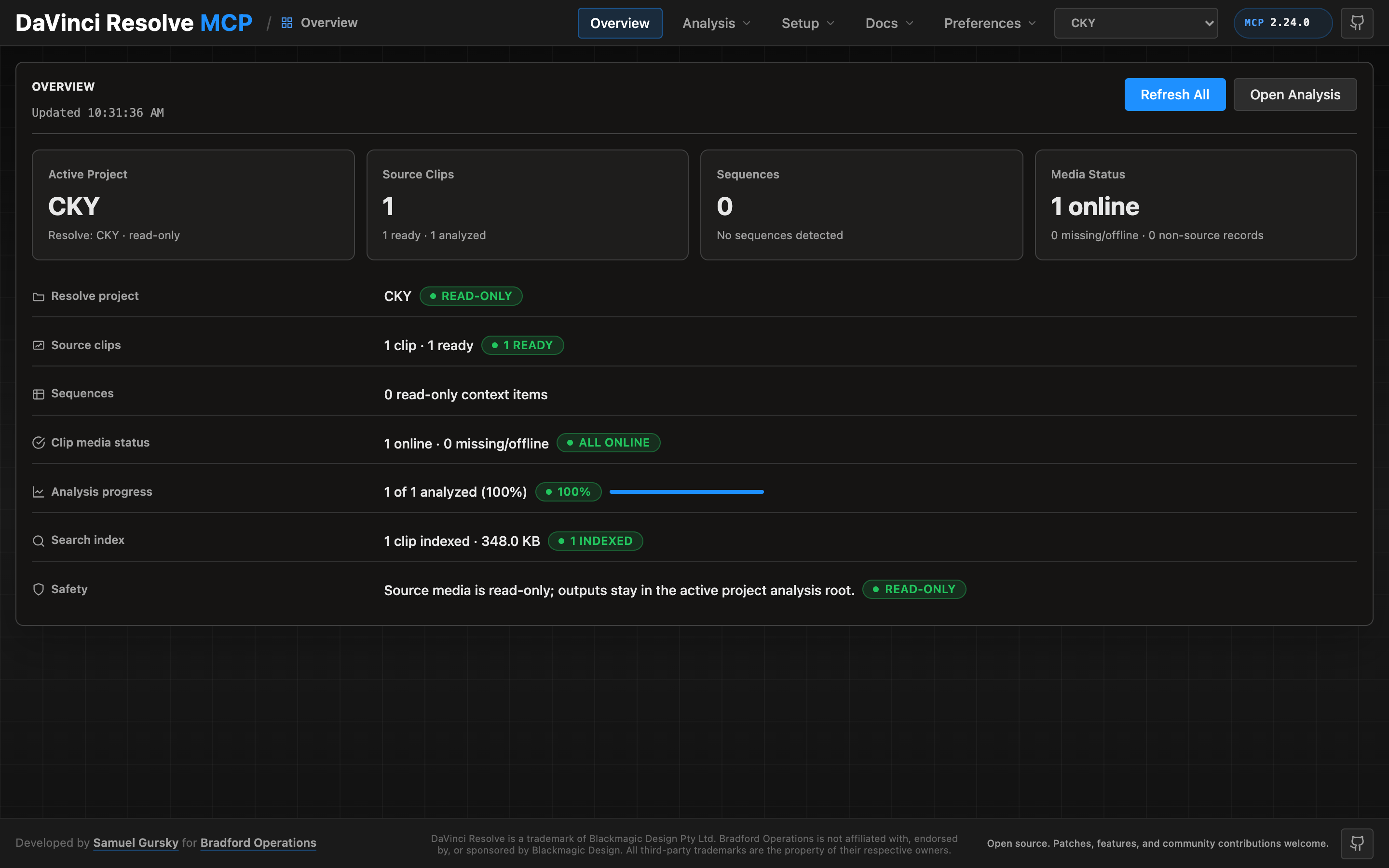Click the '0 read-only context items' text
The image size is (1389, 868).
pos(466,395)
